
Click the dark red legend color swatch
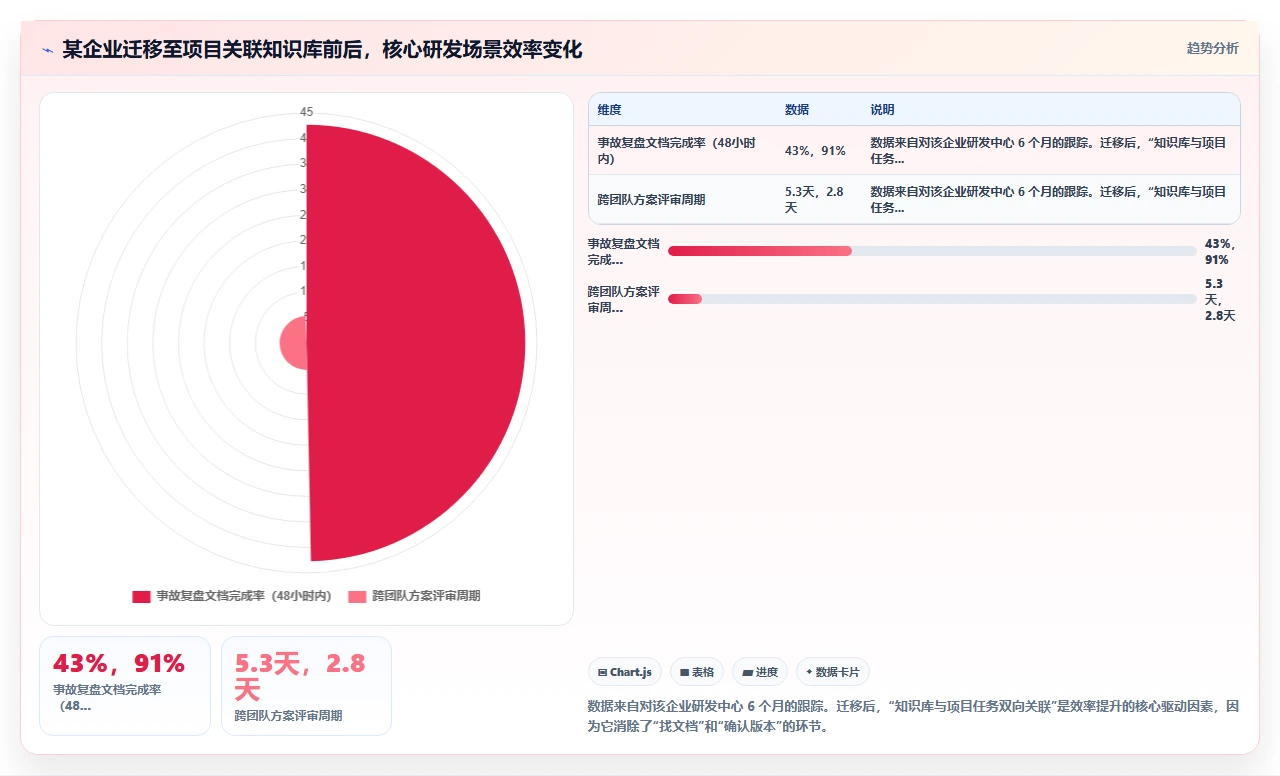(141, 596)
